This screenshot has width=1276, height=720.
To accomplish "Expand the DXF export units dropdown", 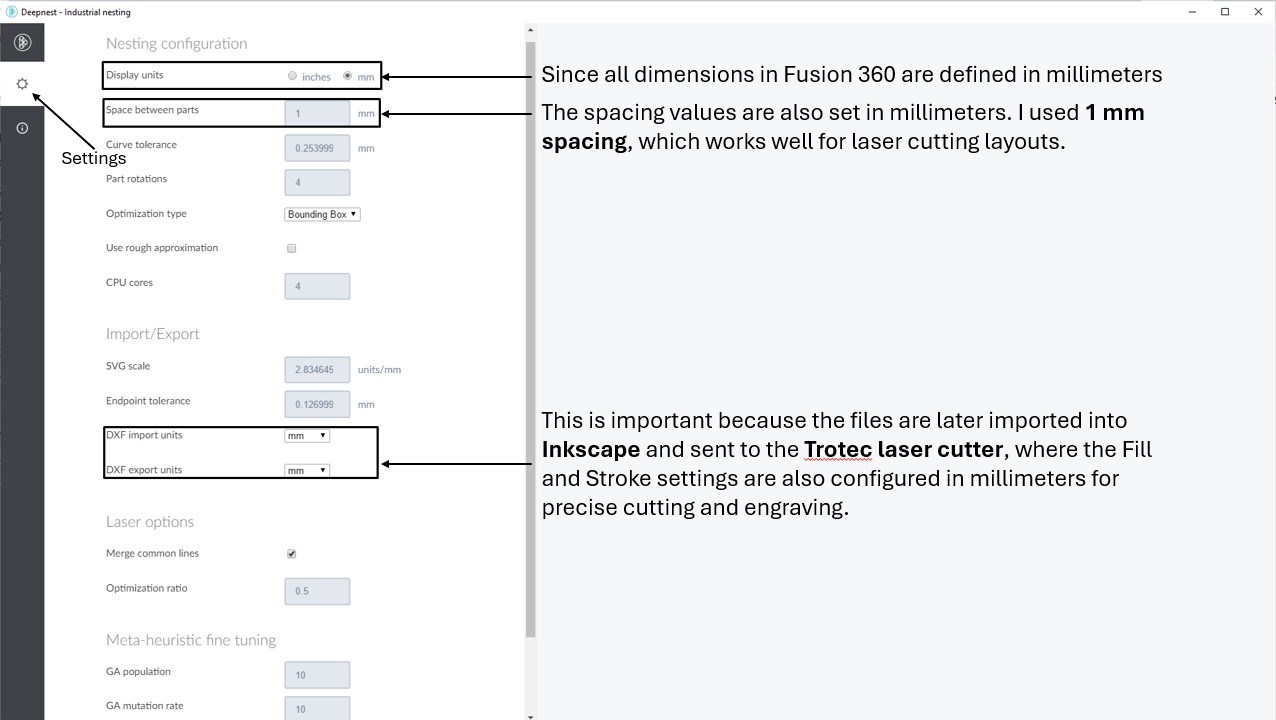I will pos(306,470).
